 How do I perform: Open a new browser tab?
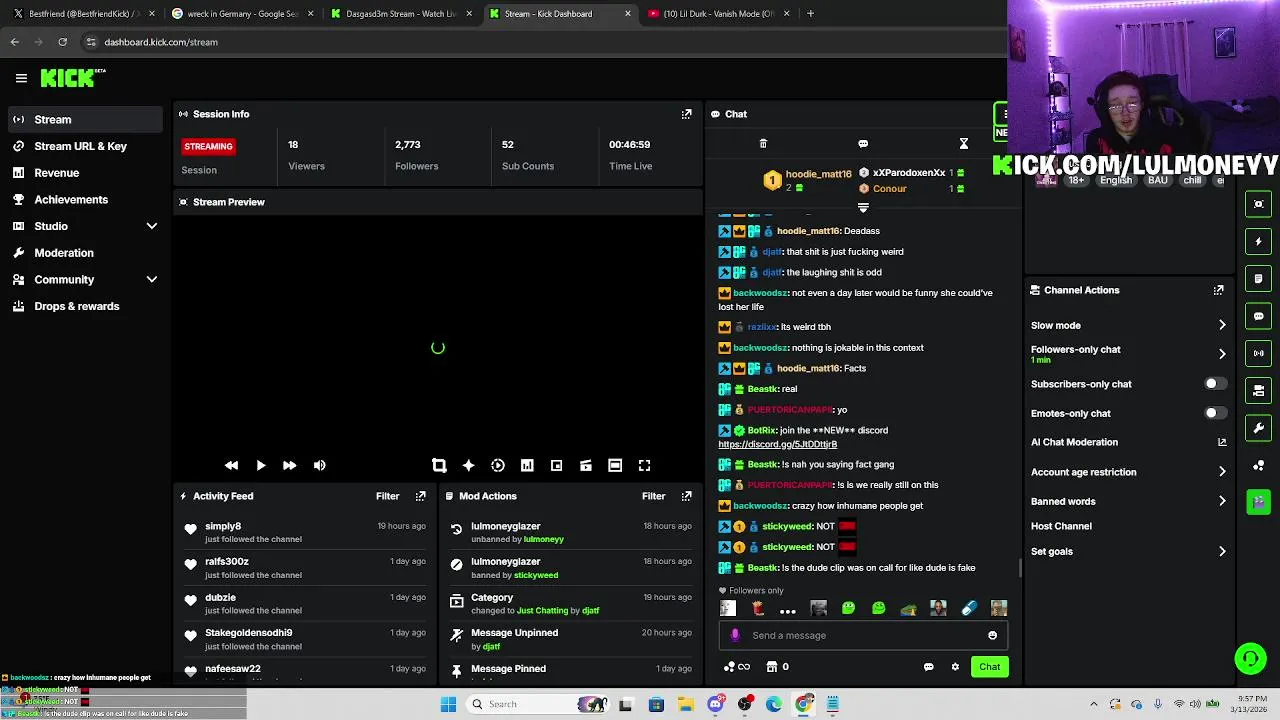coord(810,14)
